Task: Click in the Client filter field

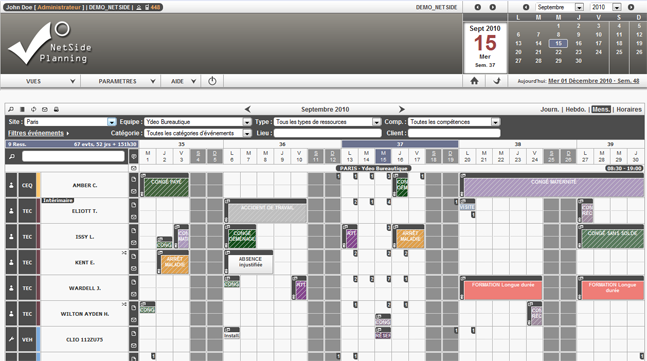Action: tap(454, 133)
